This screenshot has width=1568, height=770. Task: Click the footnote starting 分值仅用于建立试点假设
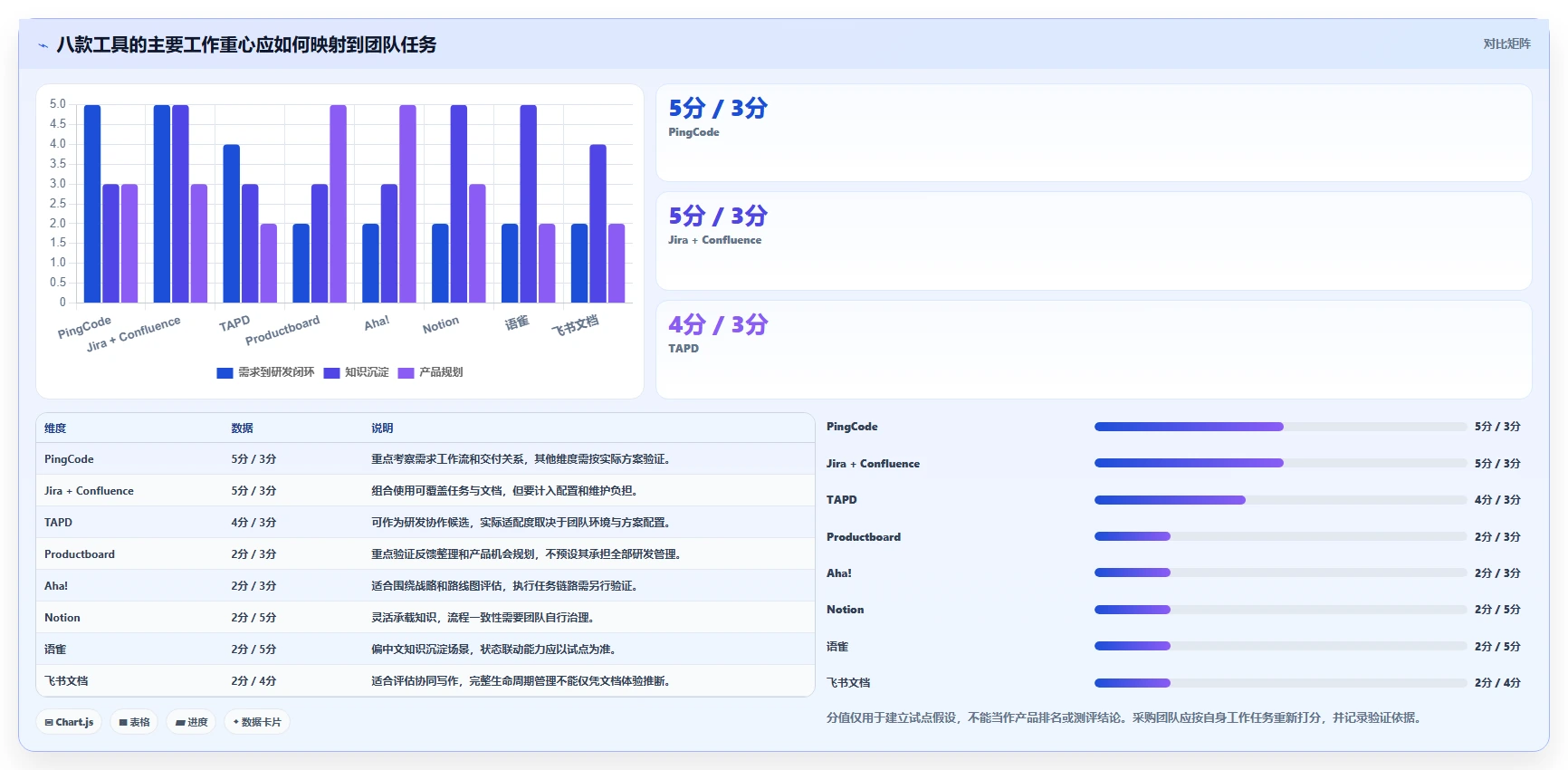pyautogui.click(x=1126, y=718)
